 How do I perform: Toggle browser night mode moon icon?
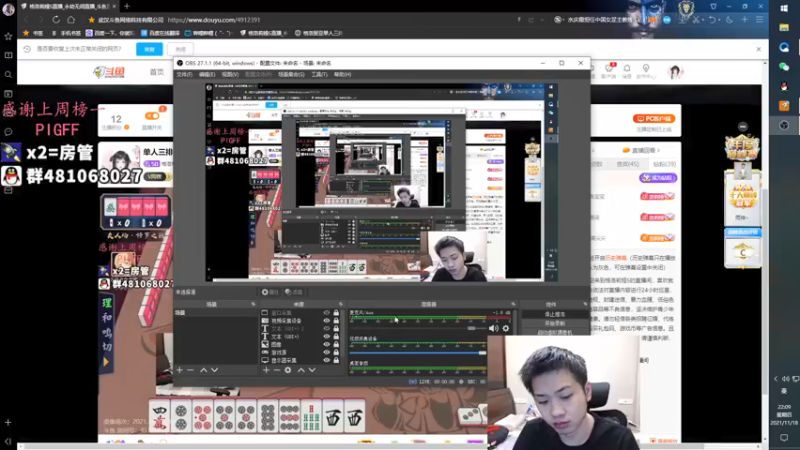coord(730,20)
